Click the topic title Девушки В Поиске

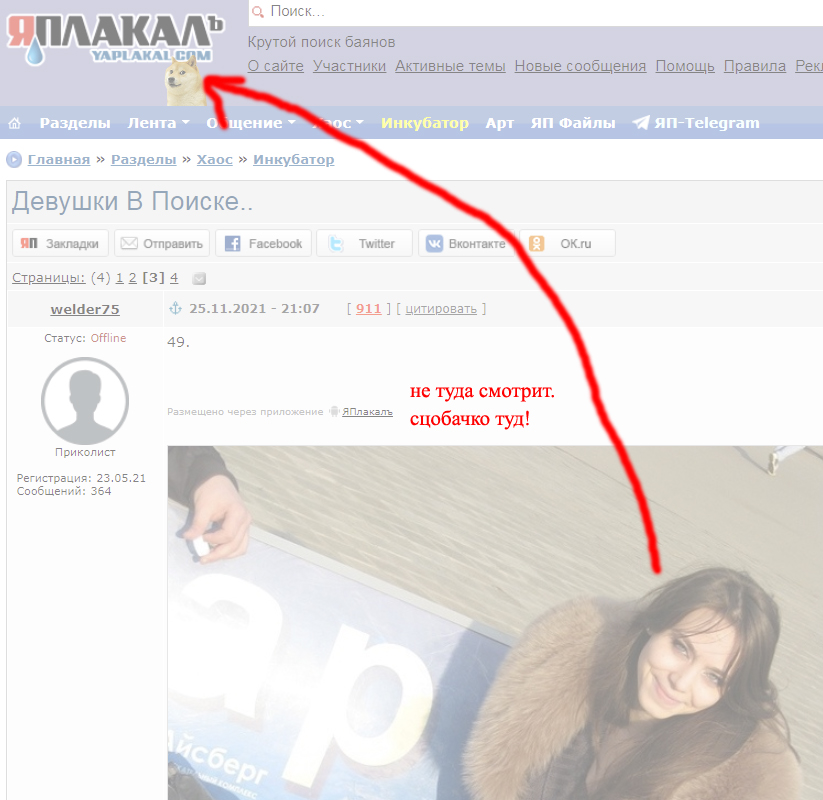pyautogui.click(x=132, y=201)
